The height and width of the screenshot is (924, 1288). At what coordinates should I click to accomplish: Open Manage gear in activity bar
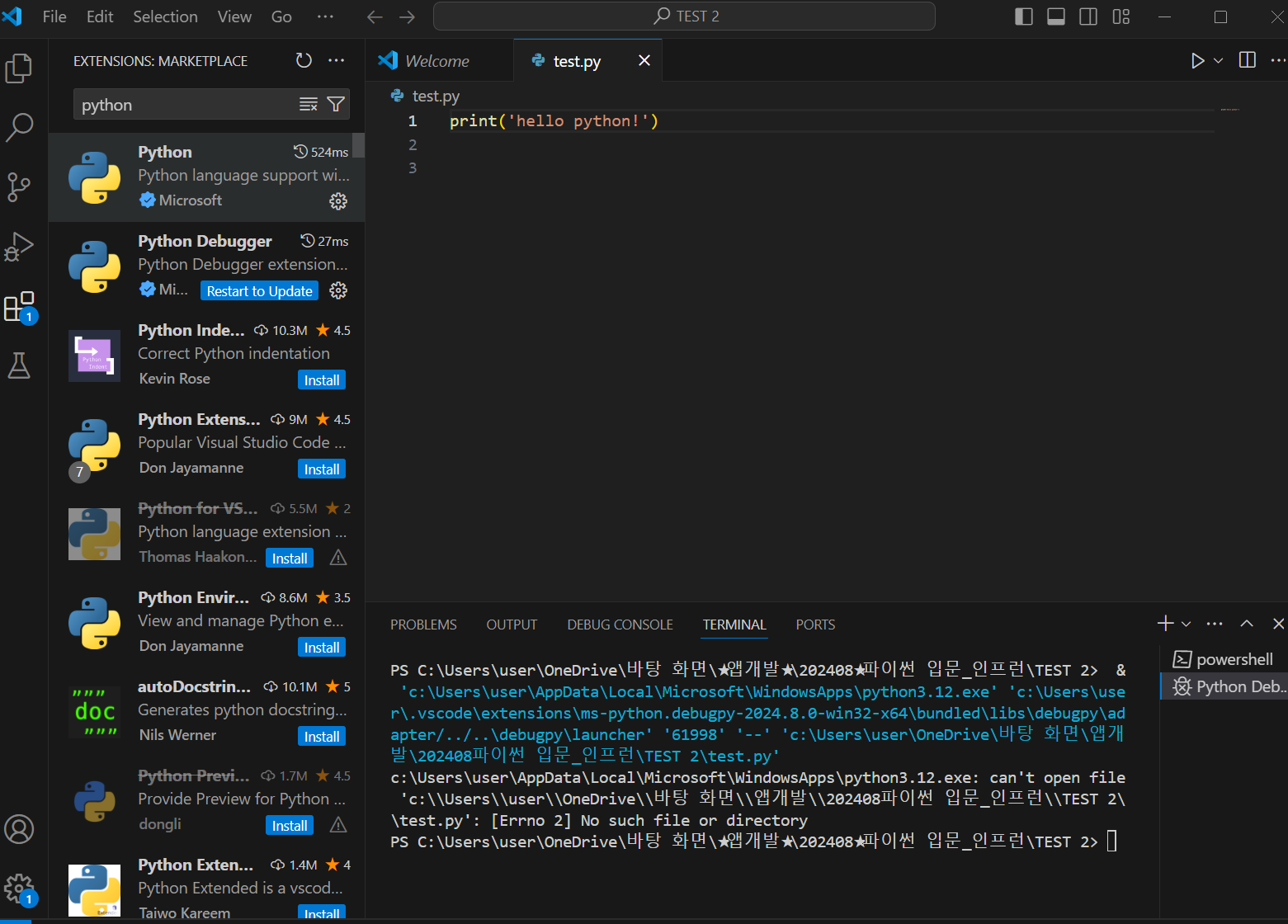coord(19,889)
